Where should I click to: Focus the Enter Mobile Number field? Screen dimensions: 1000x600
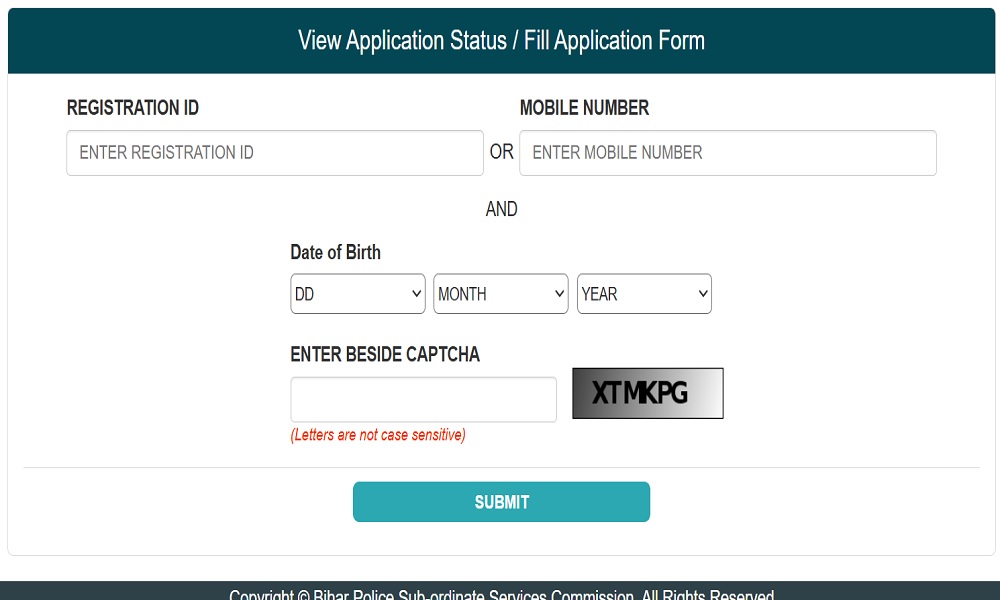click(727, 153)
